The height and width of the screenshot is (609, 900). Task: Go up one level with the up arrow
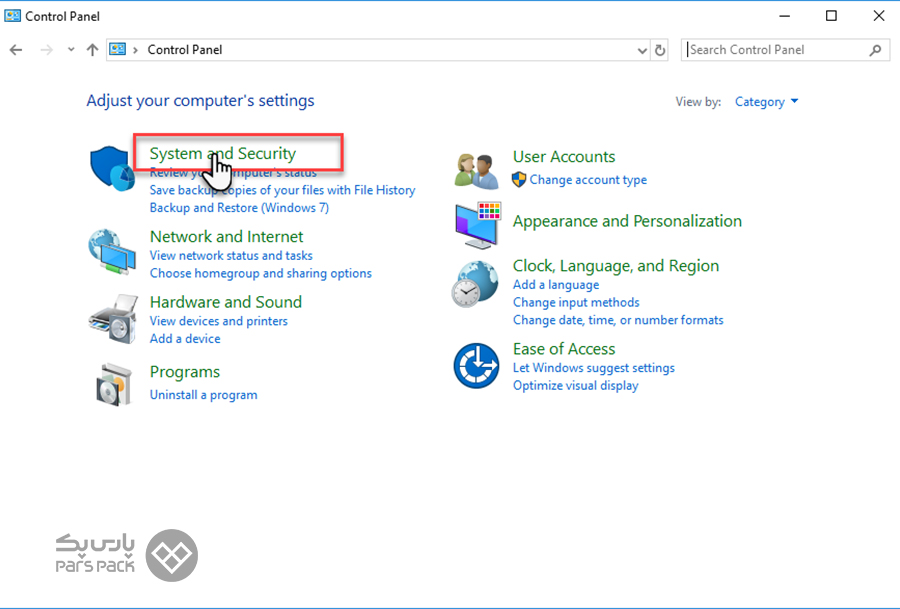[x=92, y=50]
